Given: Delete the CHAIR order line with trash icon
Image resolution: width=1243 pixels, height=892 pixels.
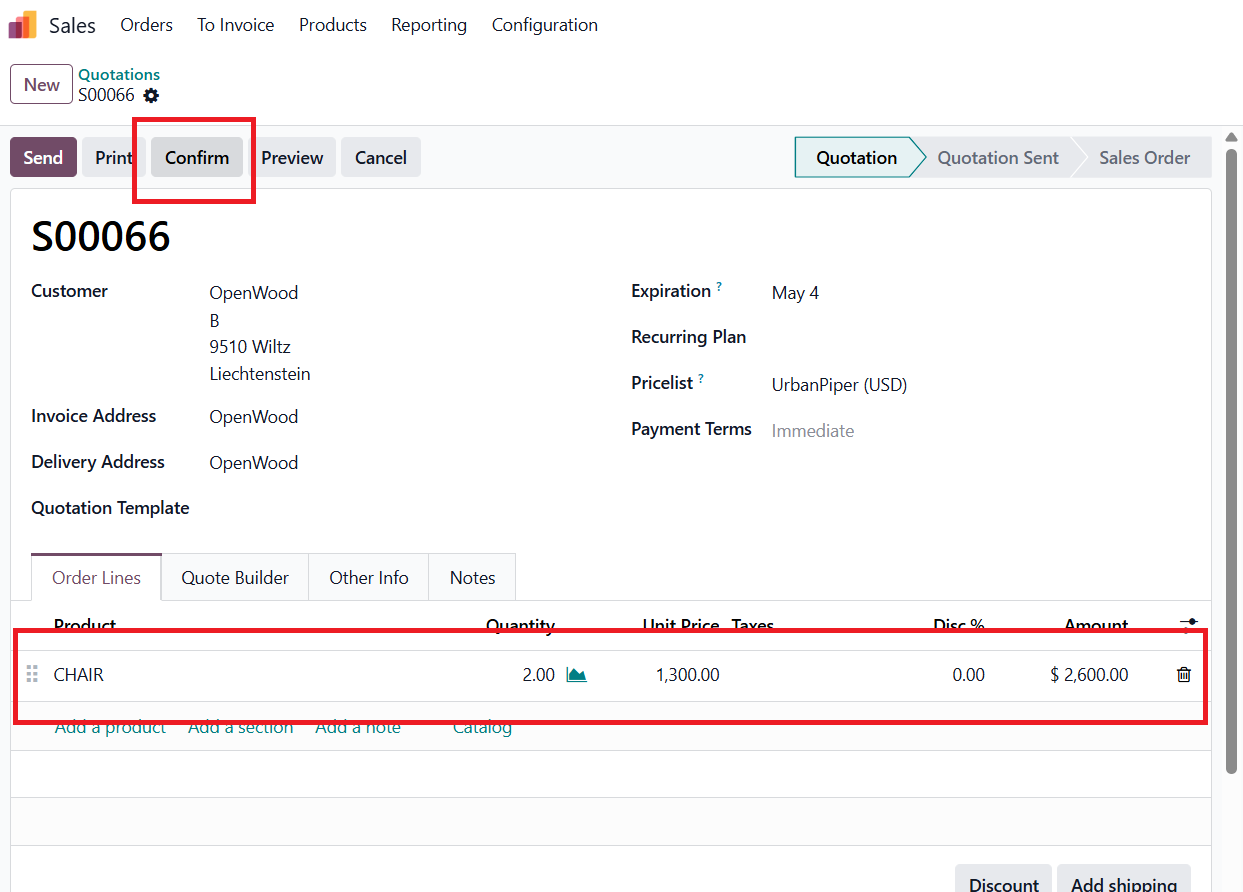Looking at the screenshot, I should tap(1184, 675).
